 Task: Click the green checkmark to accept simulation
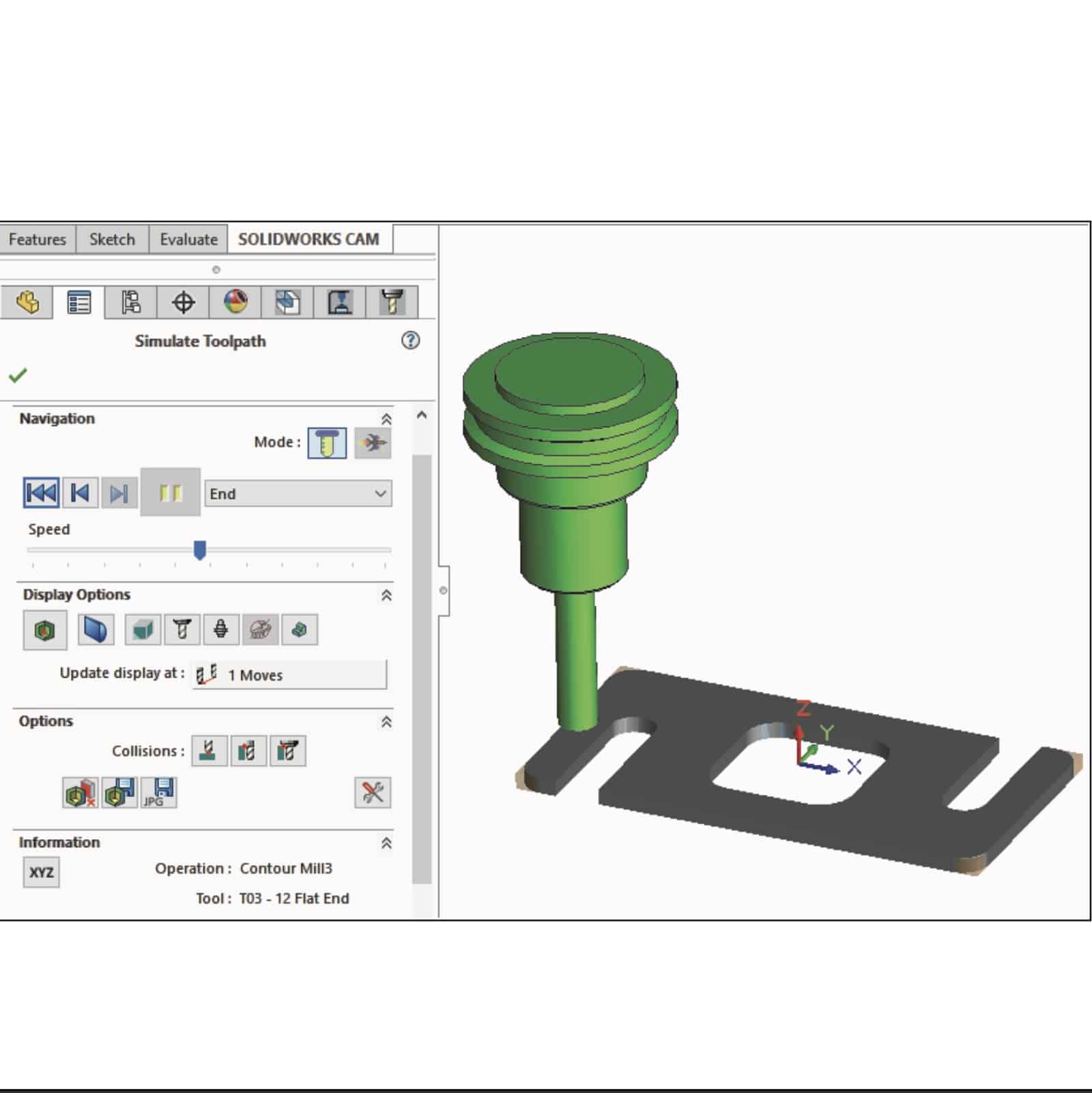pyautogui.click(x=18, y=375)
